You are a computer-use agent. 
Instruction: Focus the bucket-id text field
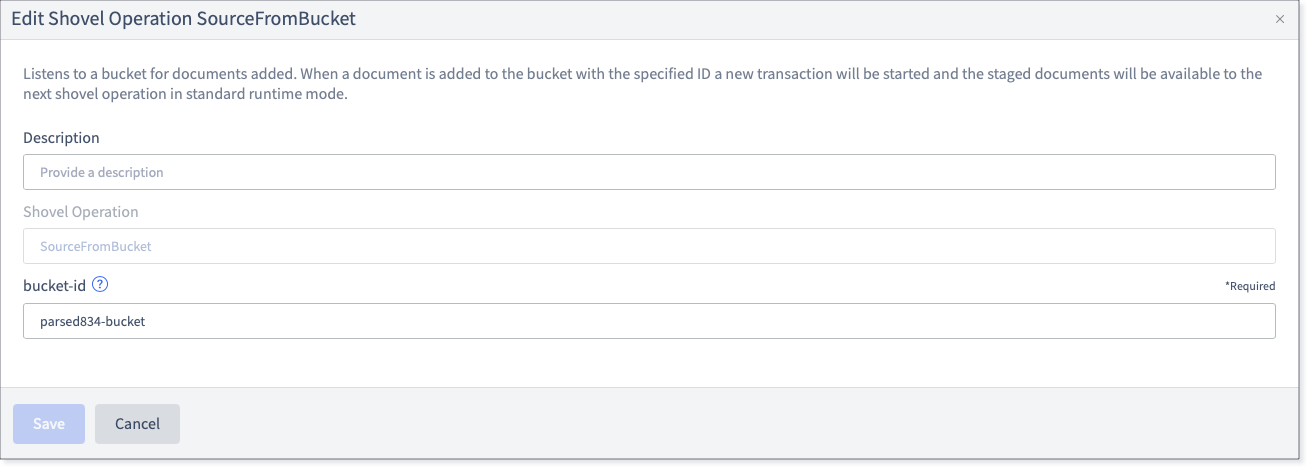[x=649, y=321]
